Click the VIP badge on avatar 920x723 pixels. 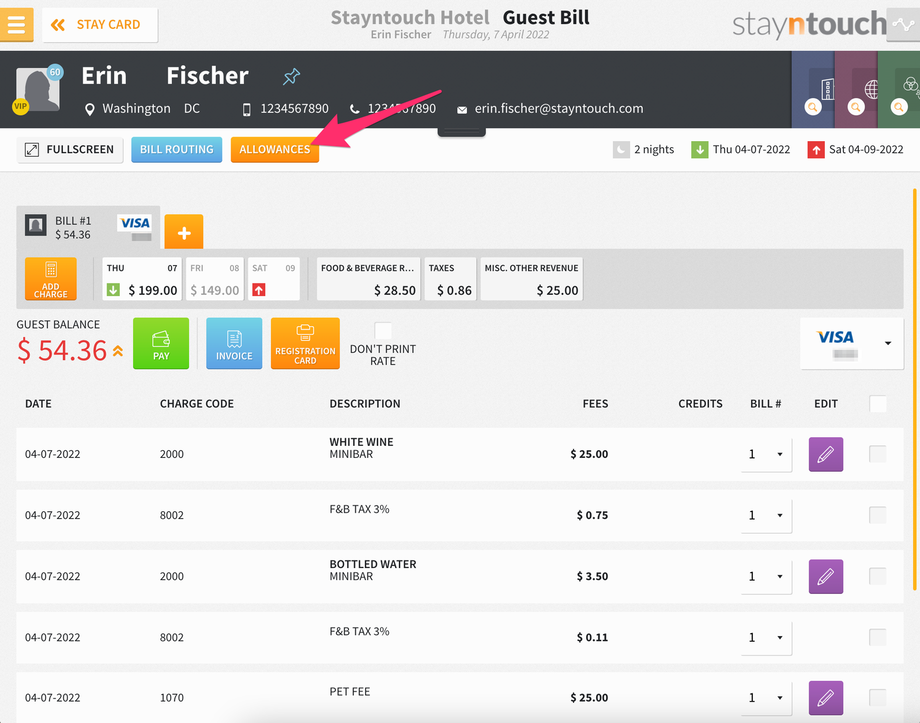click(x=21, y=106)
